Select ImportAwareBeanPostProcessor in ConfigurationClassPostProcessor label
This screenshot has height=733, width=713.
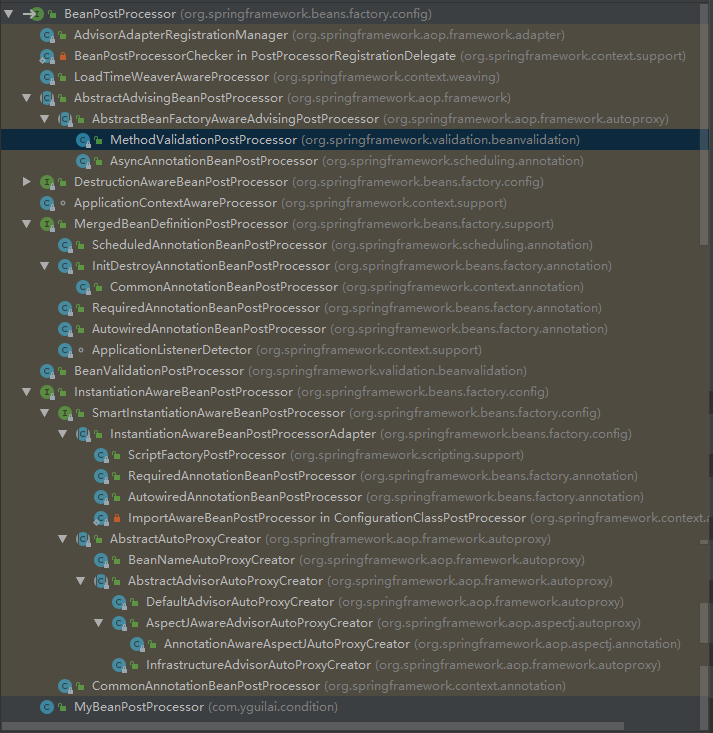(327, 518)
